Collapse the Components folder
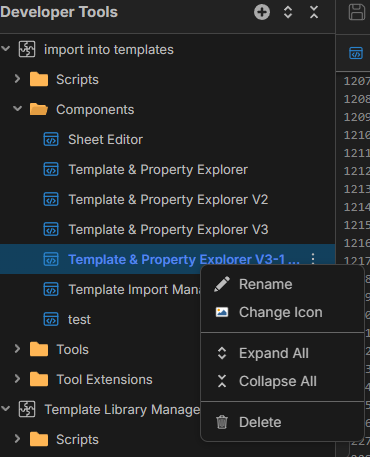The width and height of the screenshot is (370, 457). [x=17, y=109]
